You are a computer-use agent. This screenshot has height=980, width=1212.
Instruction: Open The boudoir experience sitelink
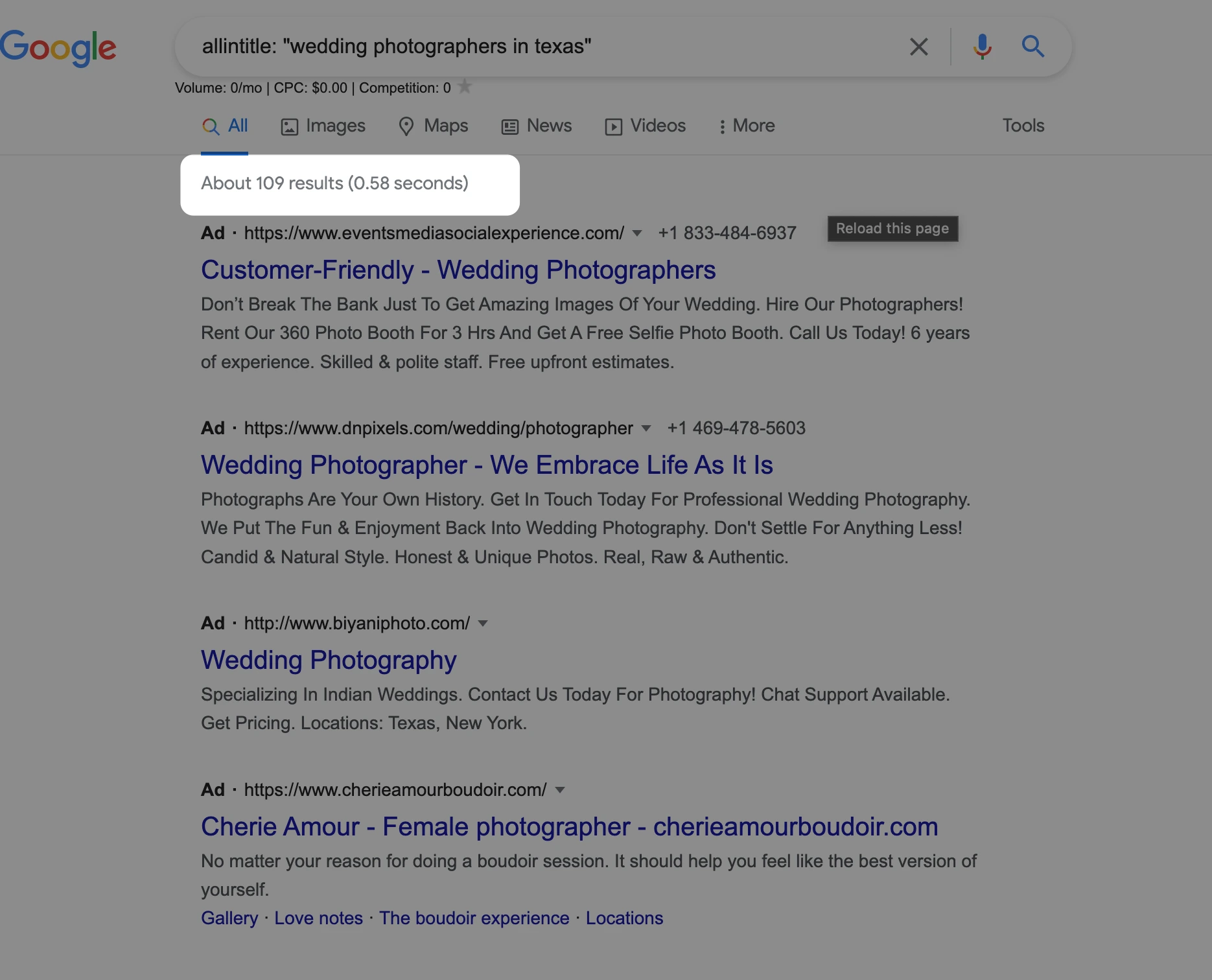[x=474, y=918]
